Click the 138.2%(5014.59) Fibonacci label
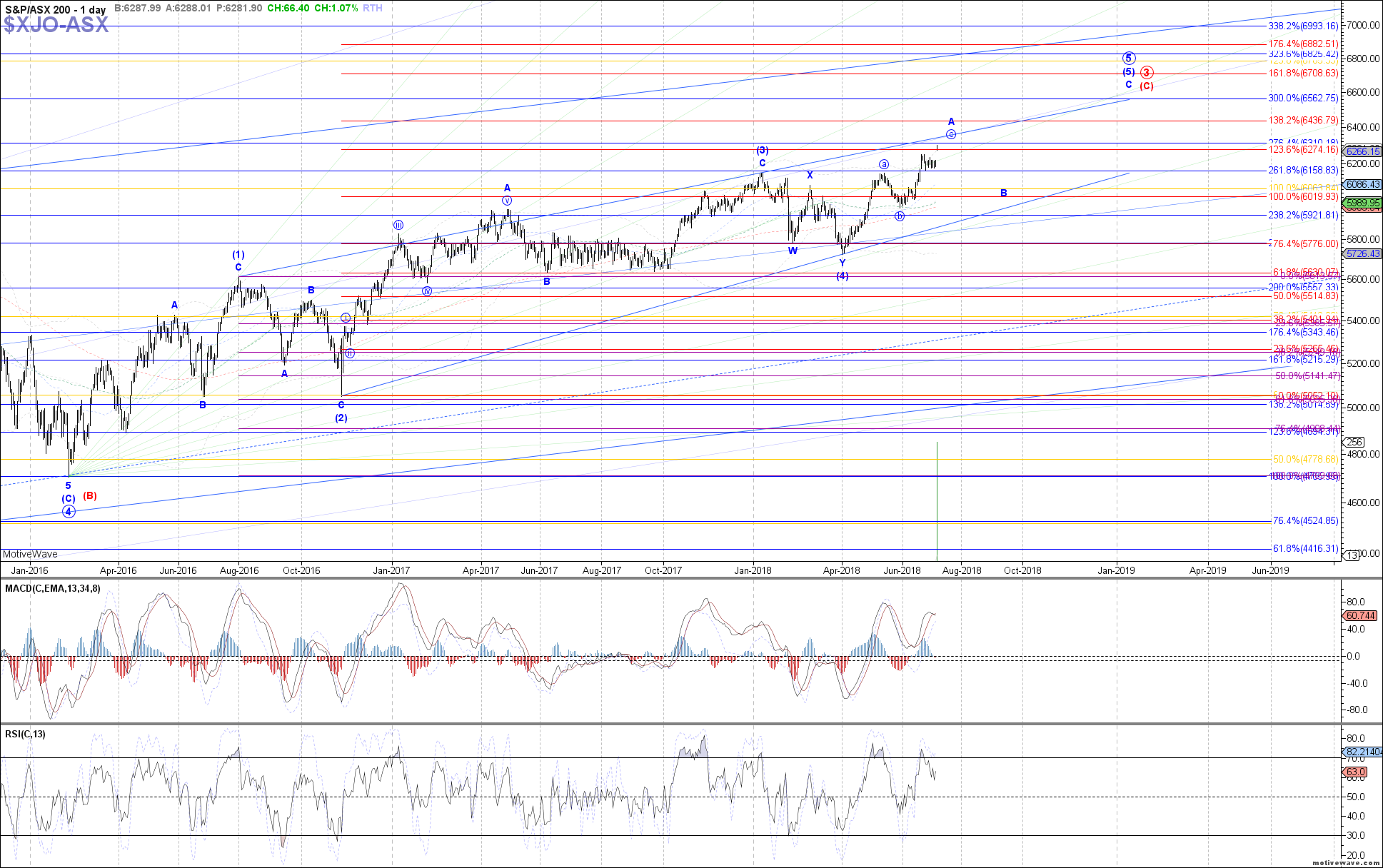This screenshot has width=1383, height=868. [1303, 404]
